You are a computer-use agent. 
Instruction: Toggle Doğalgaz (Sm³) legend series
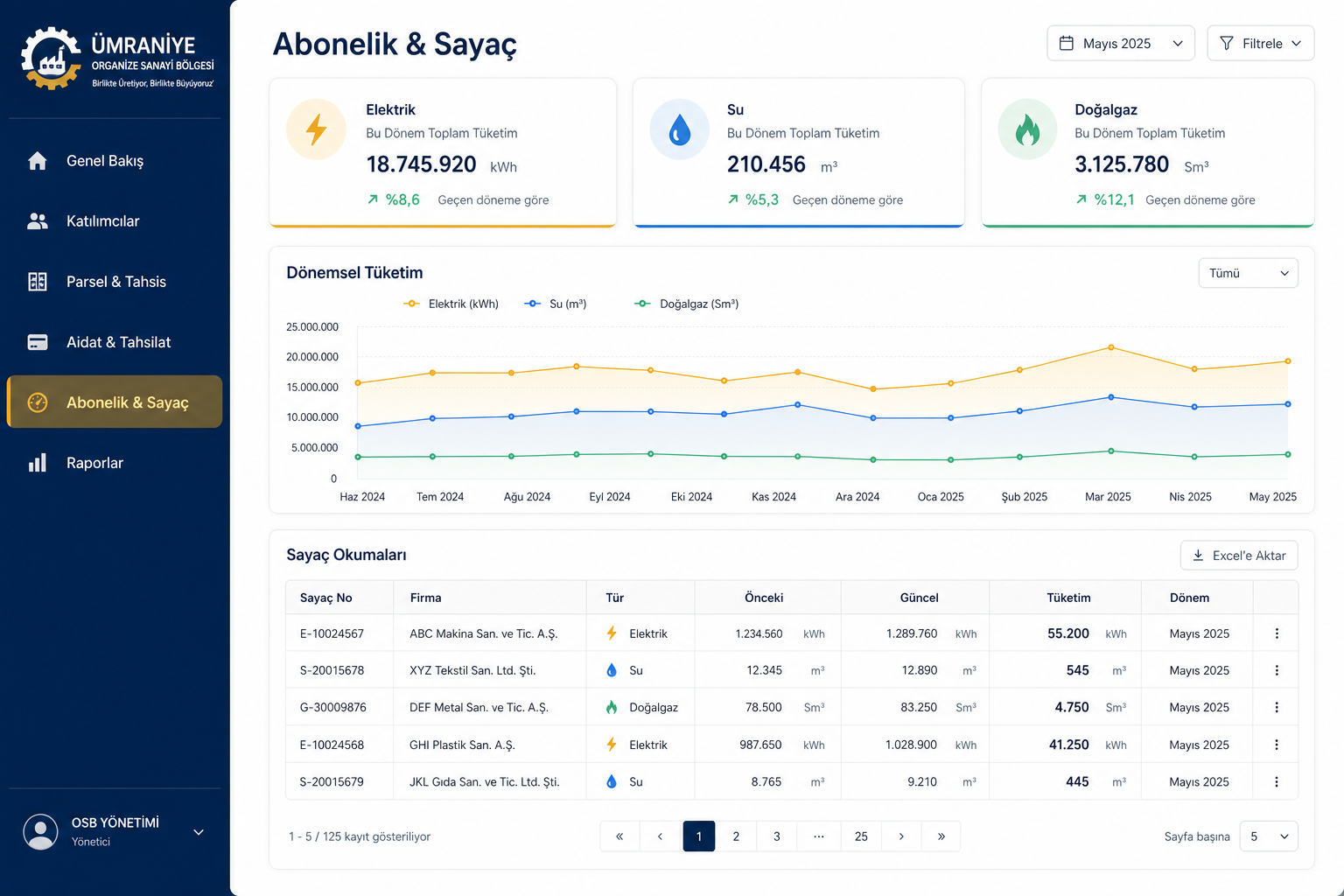(x=687, y=304)
